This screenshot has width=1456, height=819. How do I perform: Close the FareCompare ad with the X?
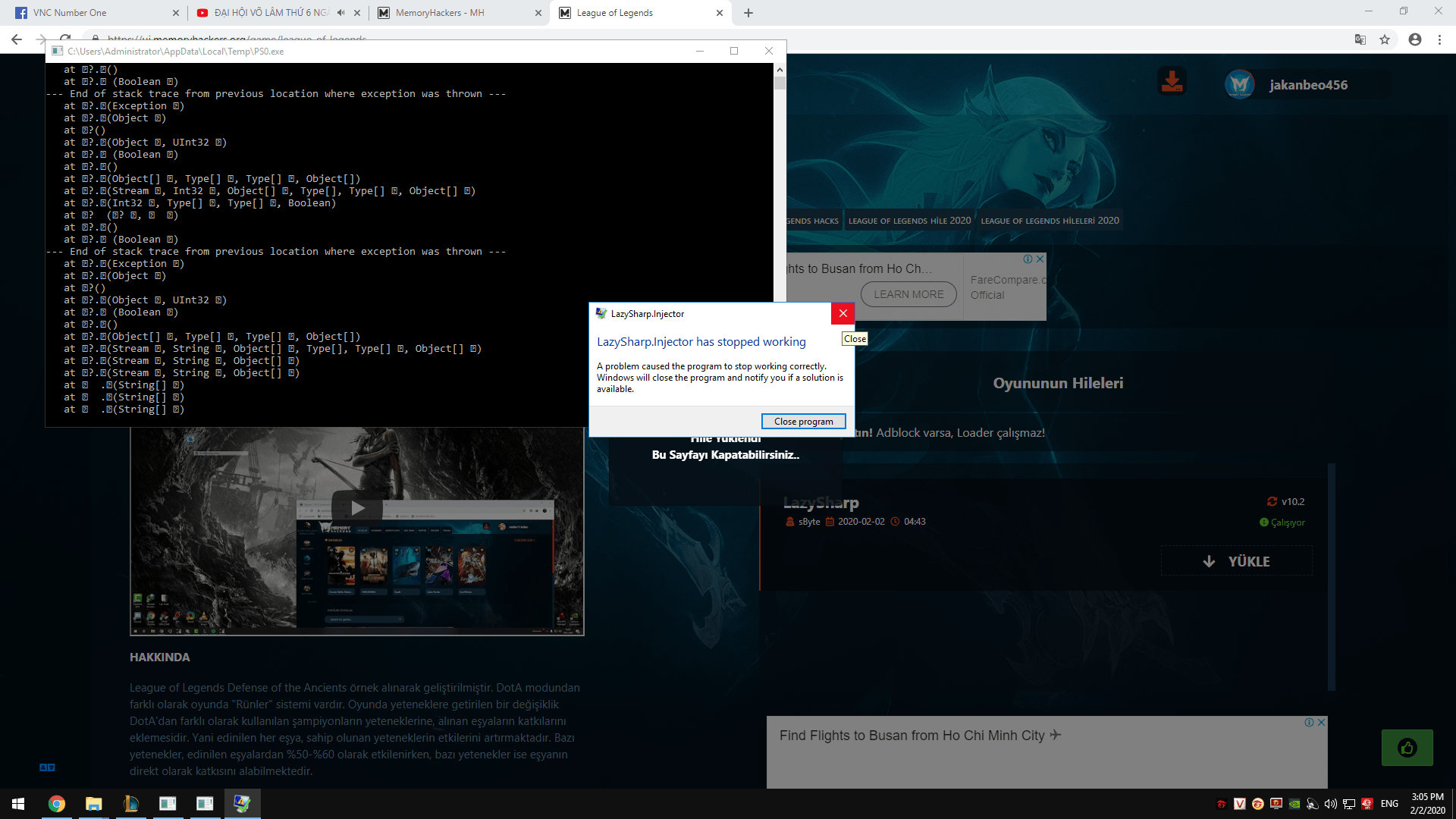pyautogui.click(x=1040, y=259)
